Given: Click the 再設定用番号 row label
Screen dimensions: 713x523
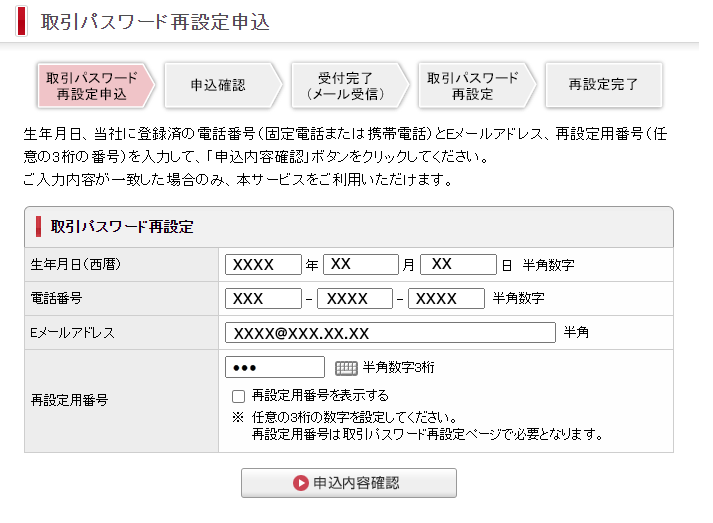Looking at the screenshot, I should coord(70,400).
